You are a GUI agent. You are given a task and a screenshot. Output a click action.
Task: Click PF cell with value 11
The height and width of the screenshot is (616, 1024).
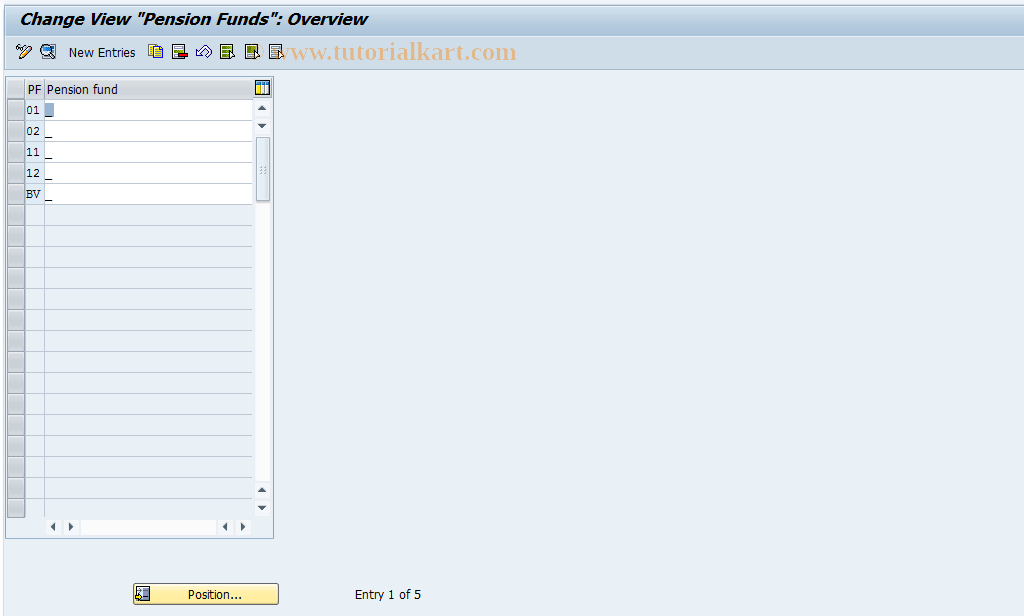35,152
